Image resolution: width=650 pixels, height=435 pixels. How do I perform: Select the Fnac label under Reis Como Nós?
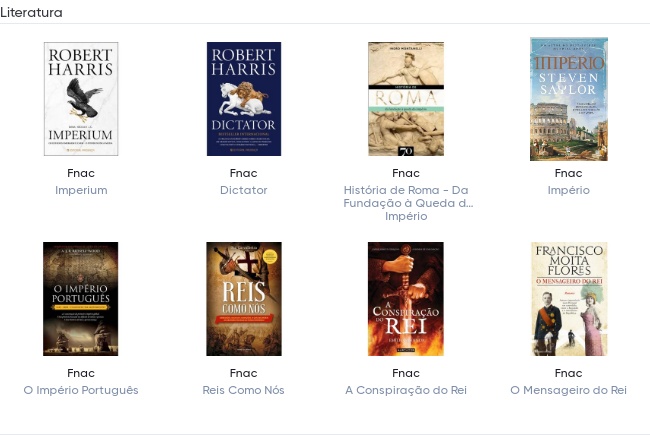click(x=244, y=373)
